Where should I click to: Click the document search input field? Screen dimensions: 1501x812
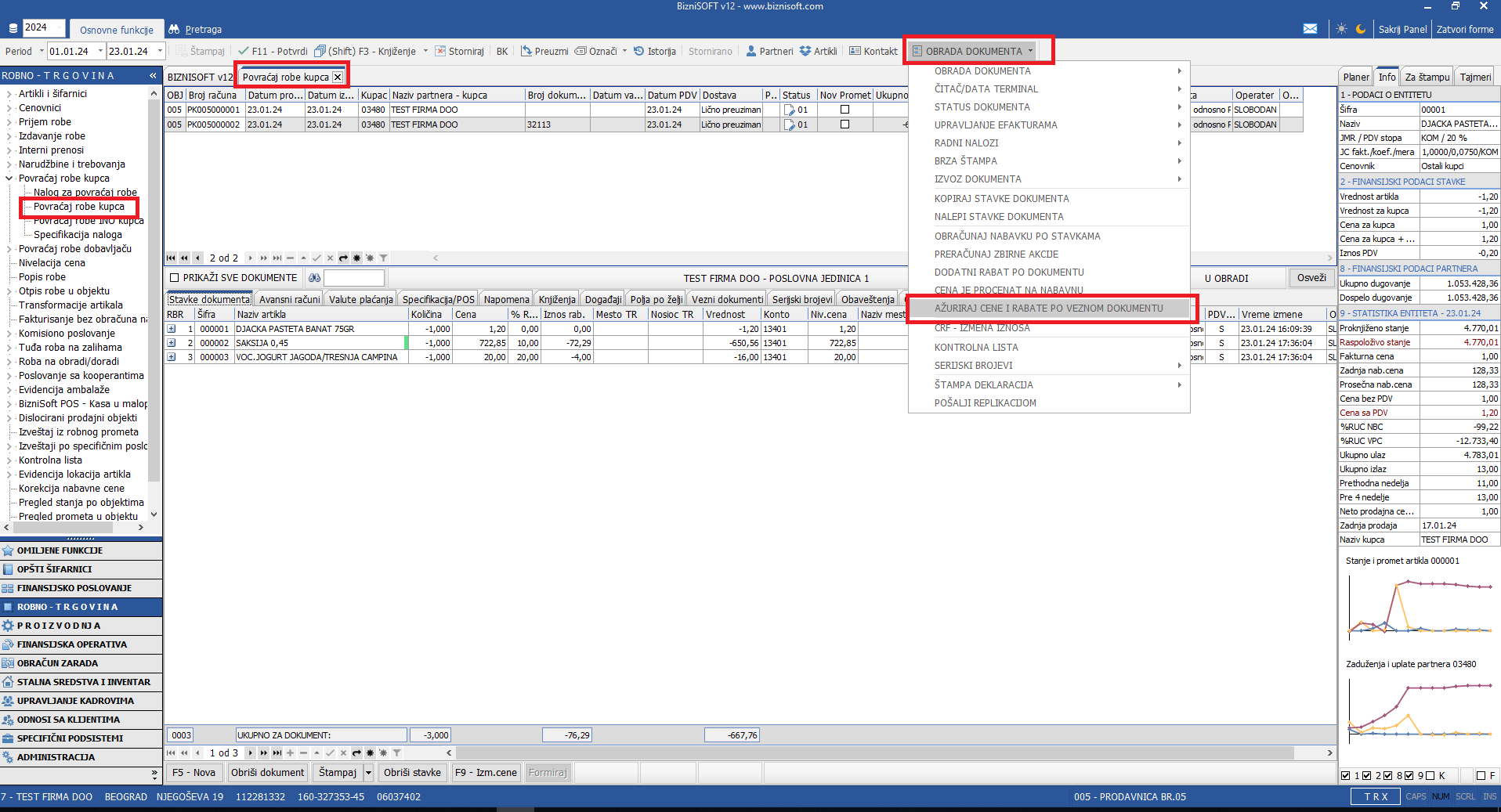click(354, 278)
